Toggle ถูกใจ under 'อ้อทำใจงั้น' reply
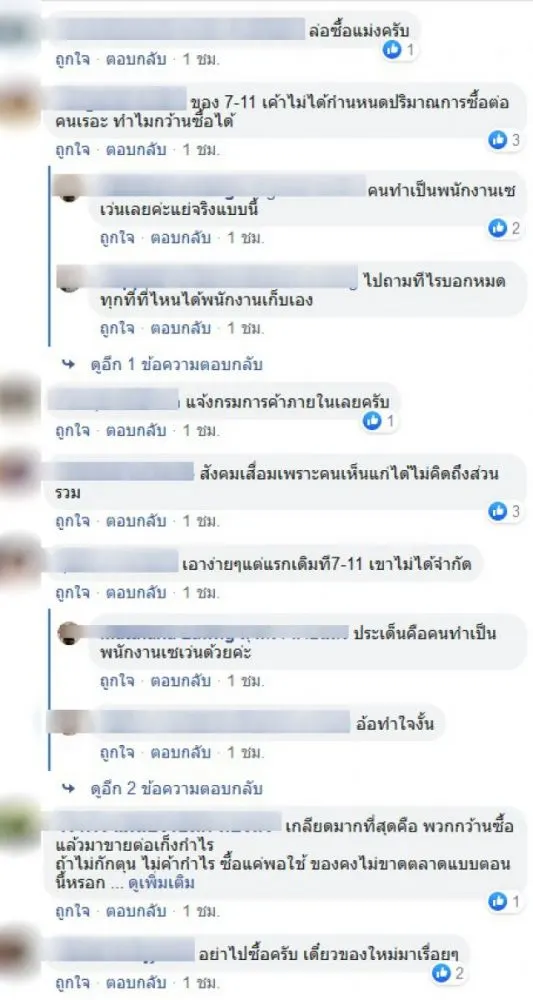533x1000 pixels. pyautogui.click(x=117, y=753)
